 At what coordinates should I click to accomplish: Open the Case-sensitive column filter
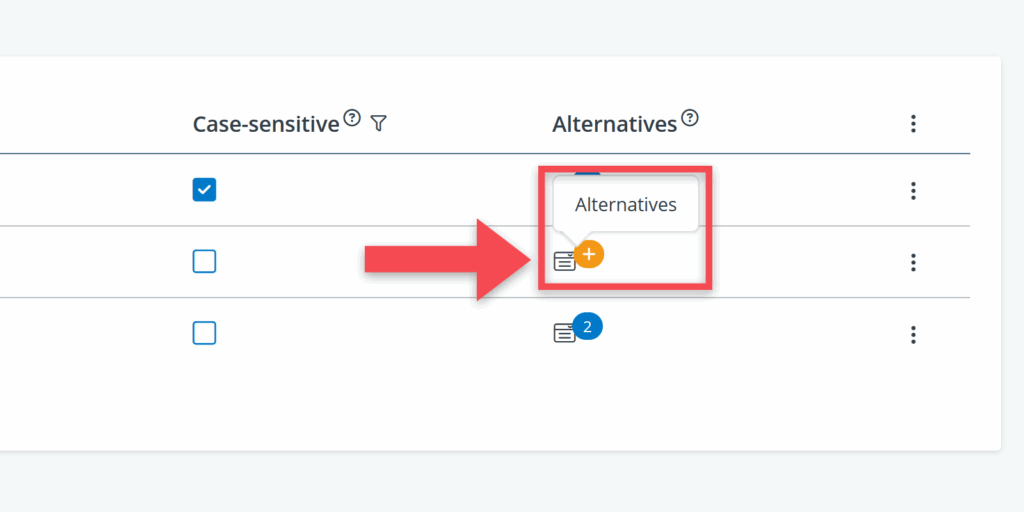point(378,123)
